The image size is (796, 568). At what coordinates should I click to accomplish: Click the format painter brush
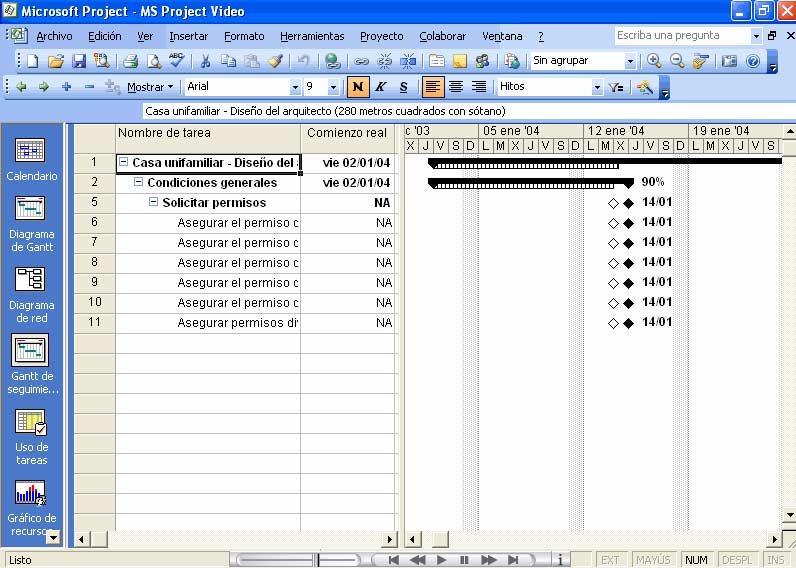click(x=275, y=61)
